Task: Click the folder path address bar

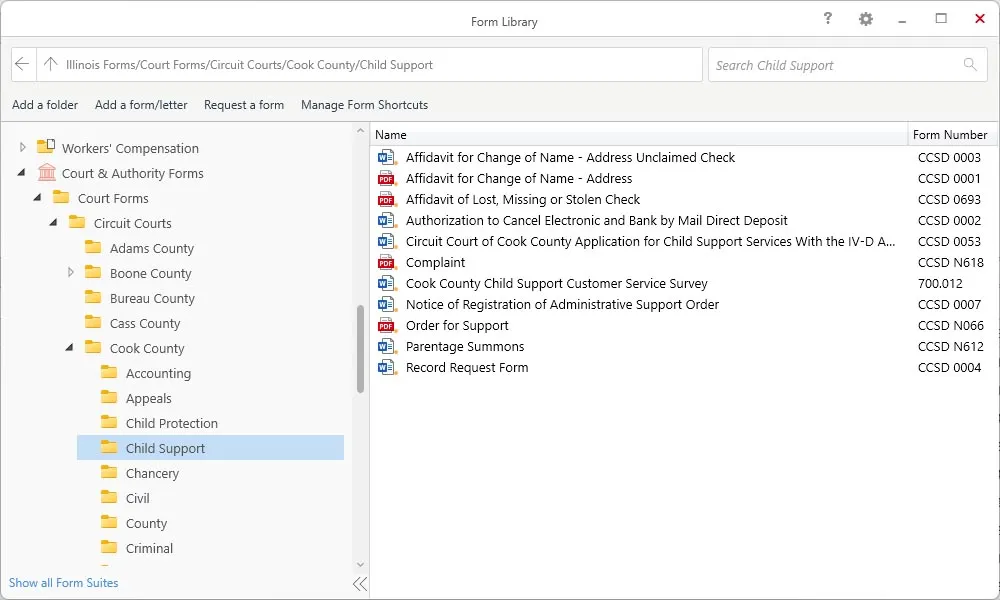Action: [x=369, y=64]
